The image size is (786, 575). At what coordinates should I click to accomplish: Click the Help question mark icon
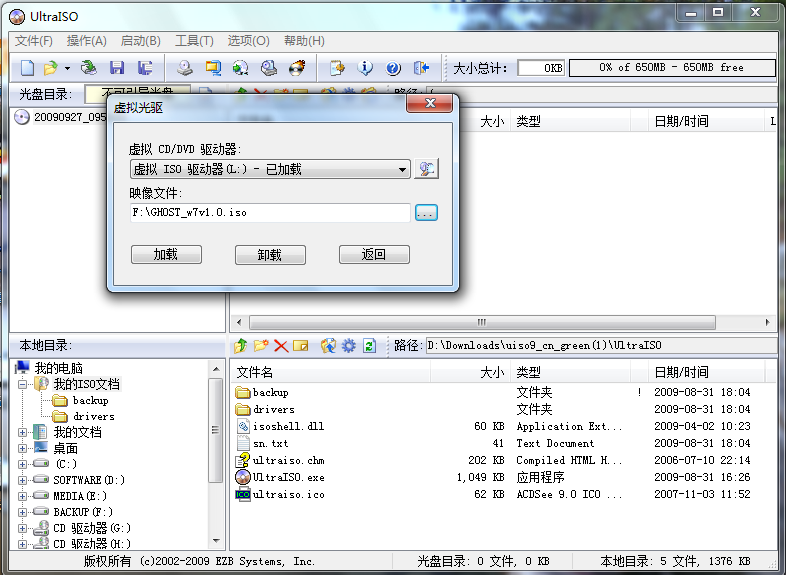pyautogui.click(x=394, y=68)
